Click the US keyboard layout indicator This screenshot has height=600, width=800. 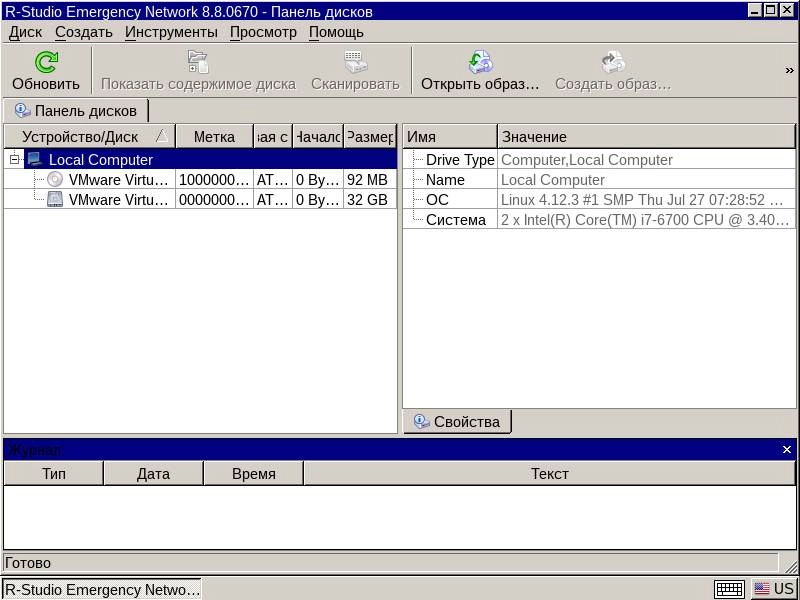(774, 589)
